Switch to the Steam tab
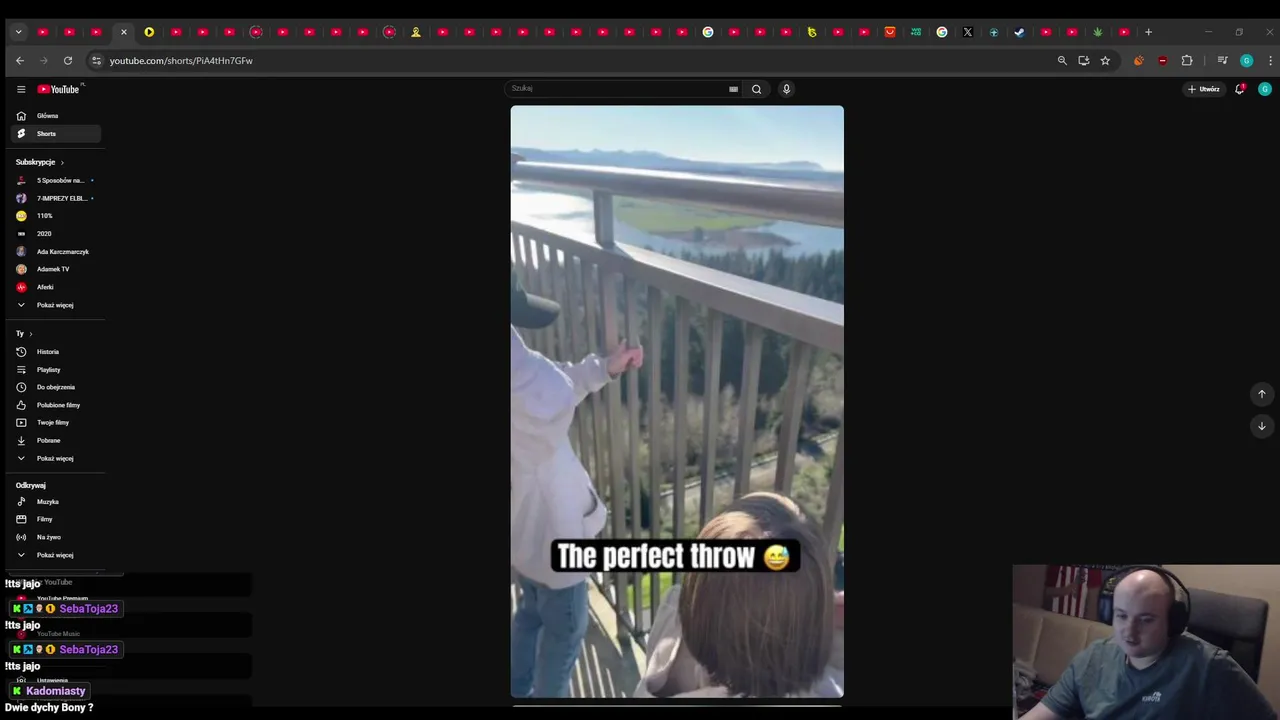 coord(1019,32)
